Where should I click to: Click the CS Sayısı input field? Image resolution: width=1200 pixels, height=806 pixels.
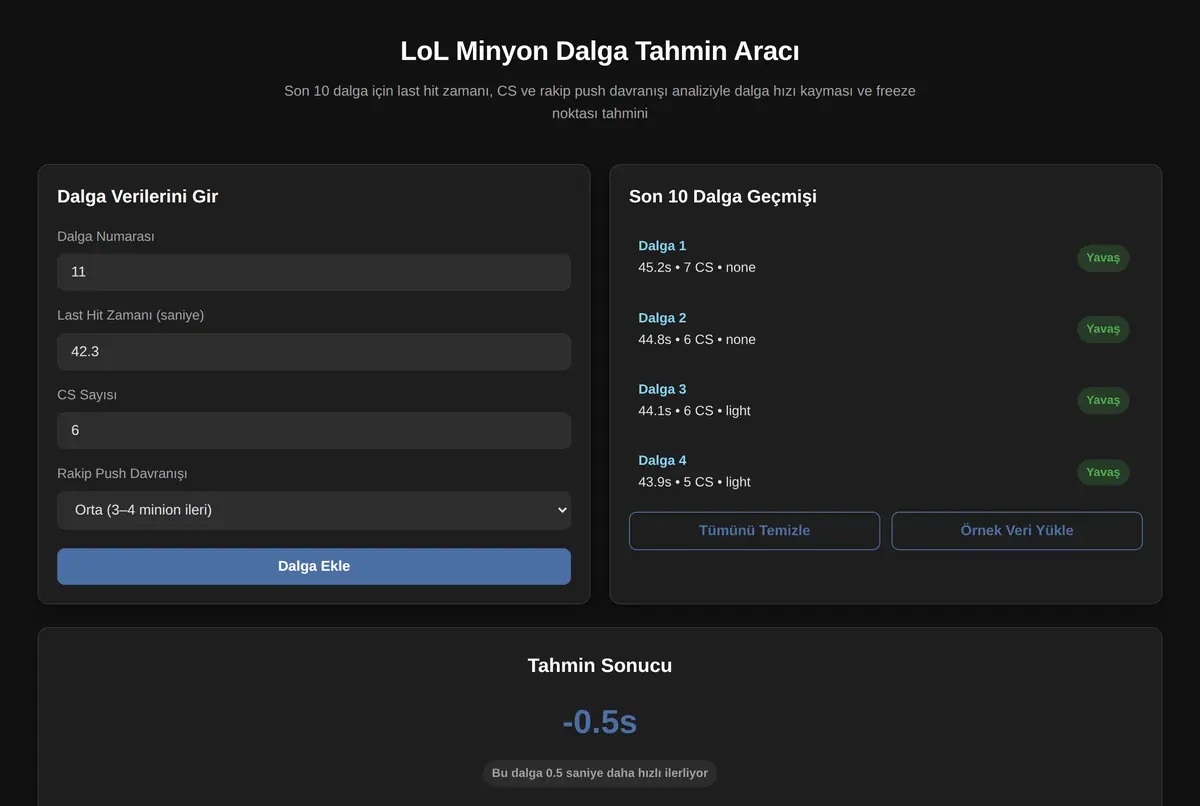[x=314, y=431]
